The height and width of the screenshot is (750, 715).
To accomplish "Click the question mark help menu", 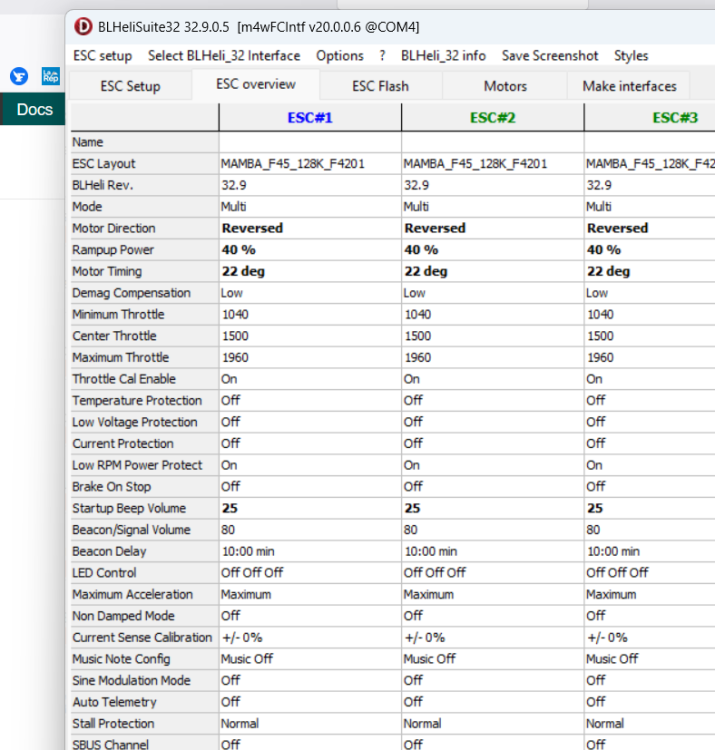I will [x=382, y=56].
